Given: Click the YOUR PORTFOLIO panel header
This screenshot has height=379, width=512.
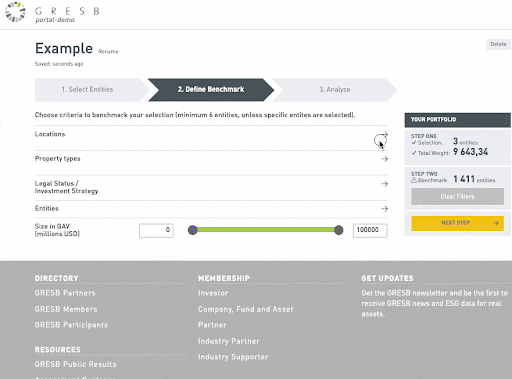Looking at the screenshot, I should tap(458, 120).
